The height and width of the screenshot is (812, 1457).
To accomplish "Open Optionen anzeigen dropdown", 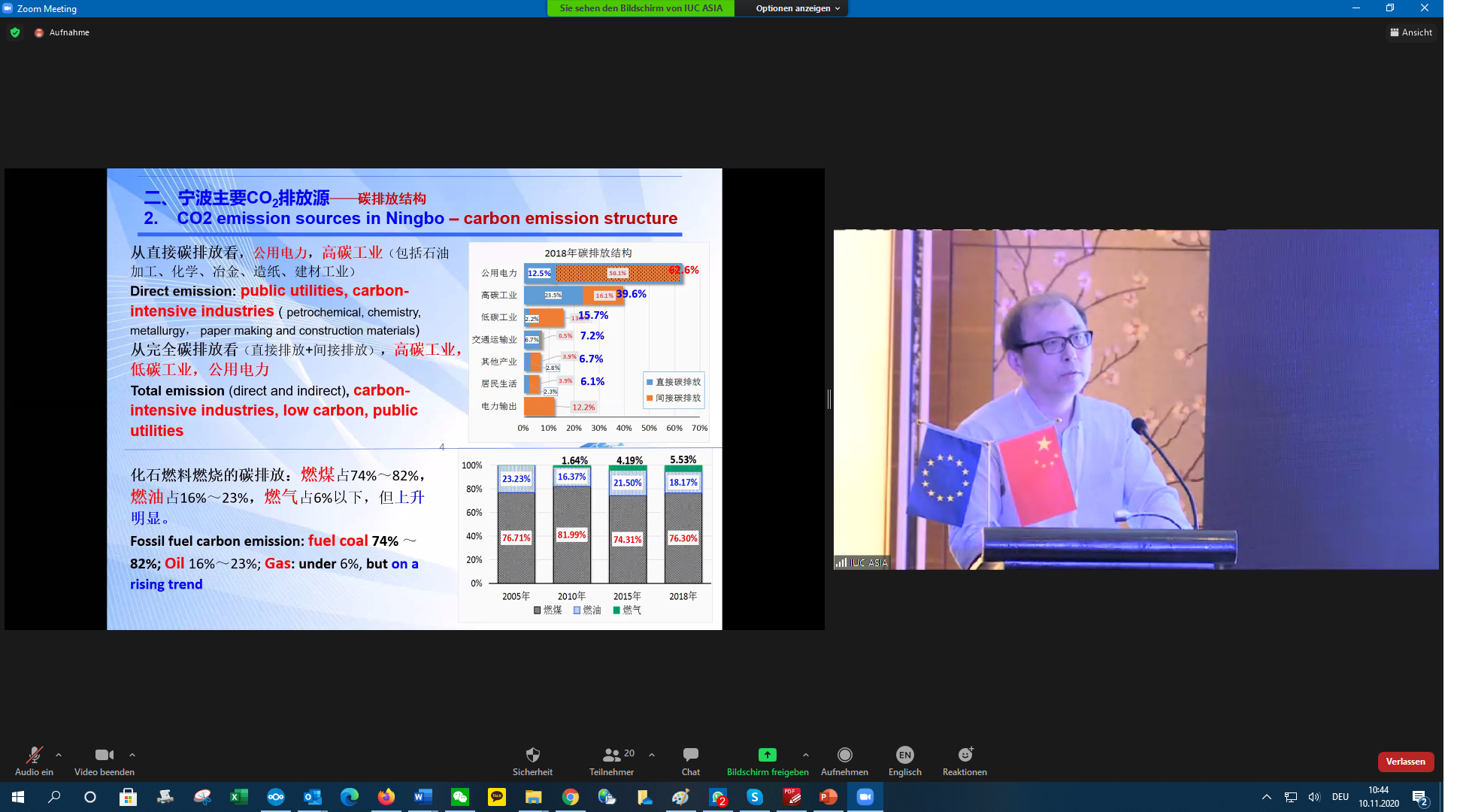I will tap(797, 8).
